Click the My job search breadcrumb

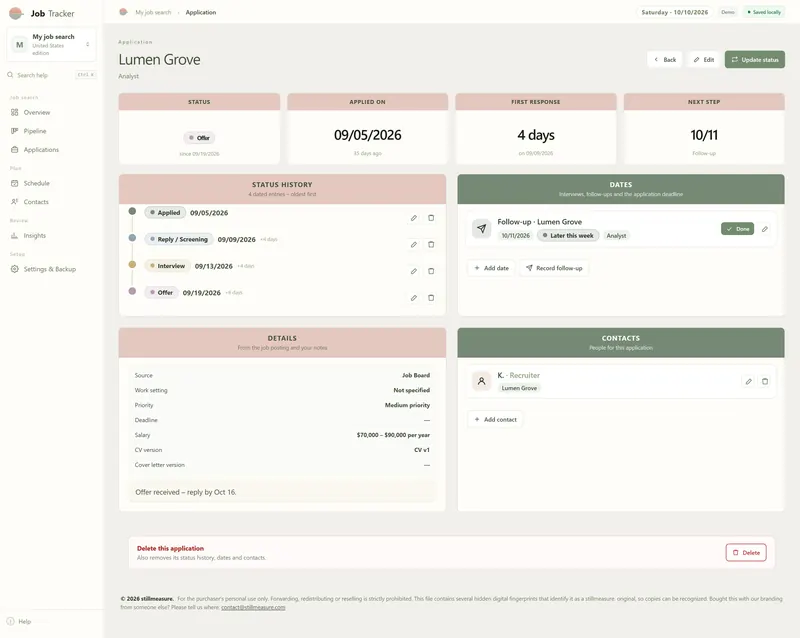[x=153, y=12]
